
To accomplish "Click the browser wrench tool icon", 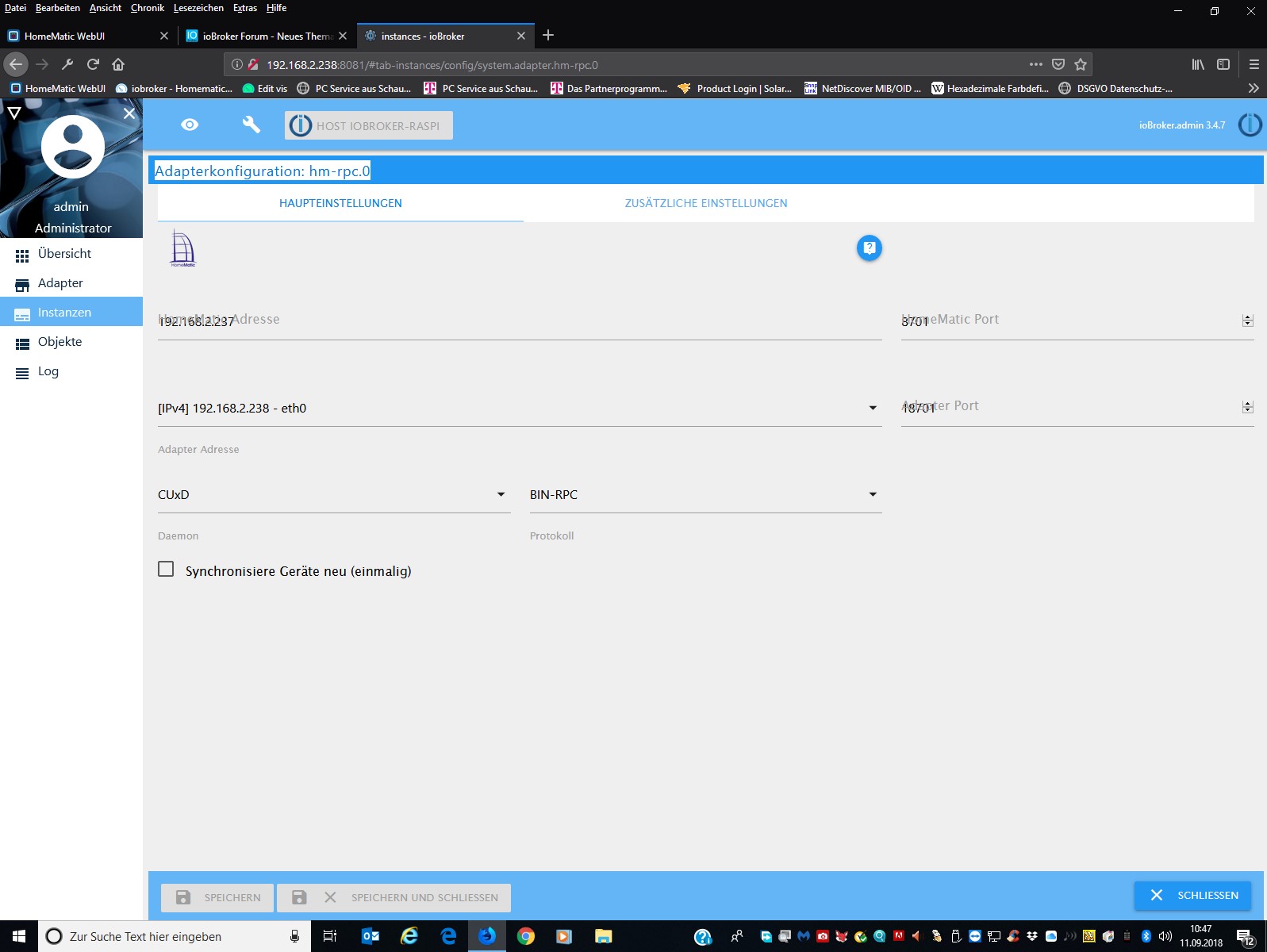I will click(67, 64).
